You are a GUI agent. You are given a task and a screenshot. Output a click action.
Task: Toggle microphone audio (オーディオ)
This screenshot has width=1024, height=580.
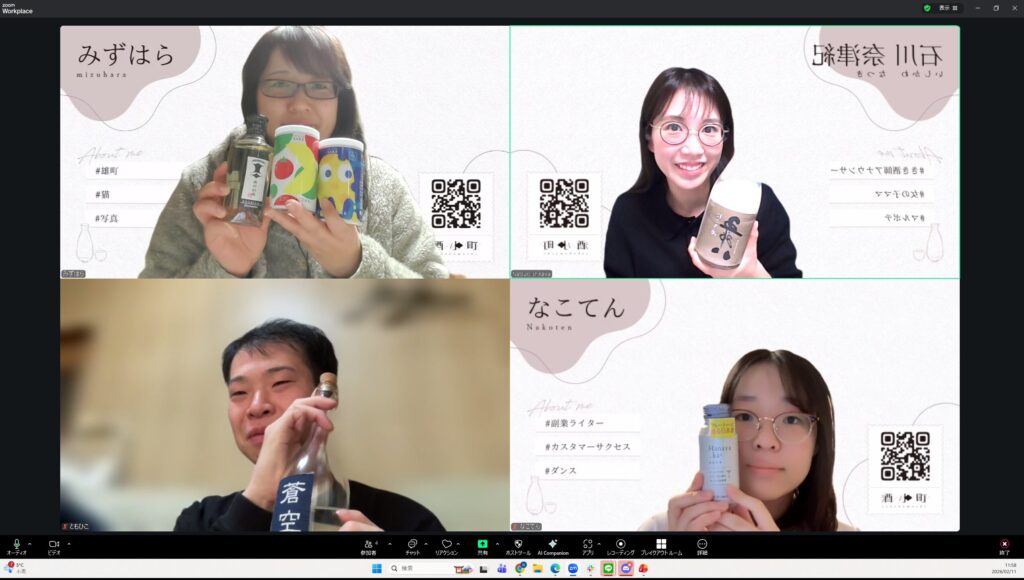pos(16,544)
